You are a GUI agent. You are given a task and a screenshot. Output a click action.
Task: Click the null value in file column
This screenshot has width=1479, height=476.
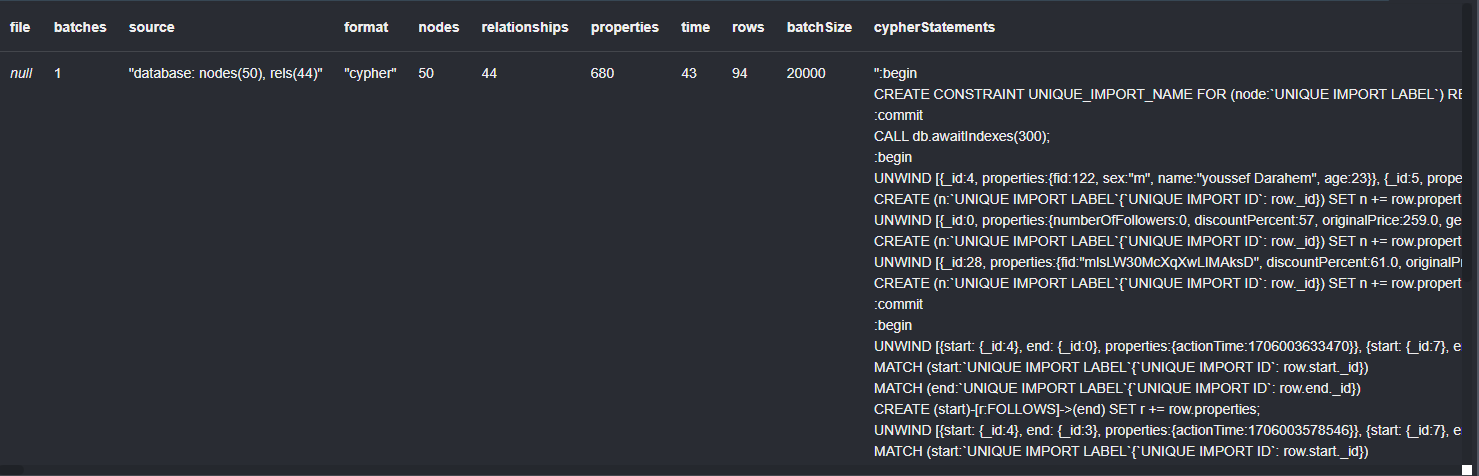[x=21, y=74]
